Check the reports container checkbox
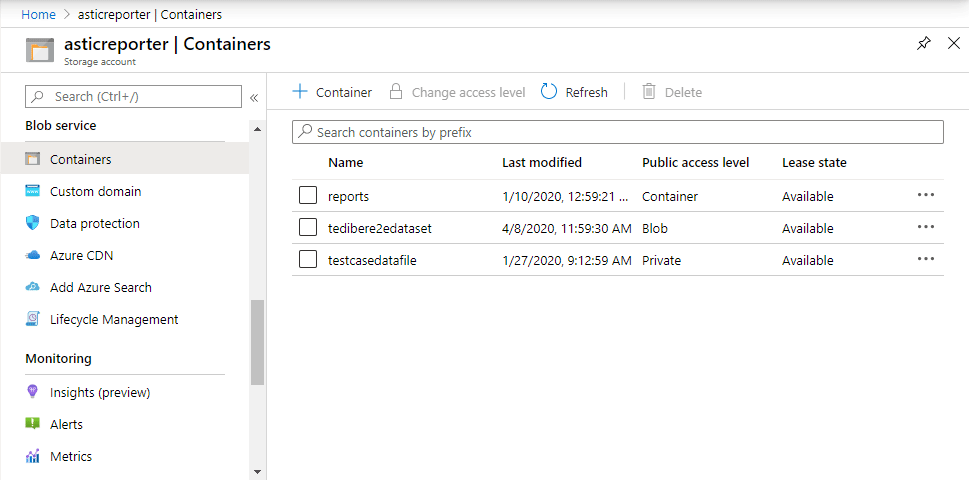Viewport: 969px width, 480px height. (308, 196)
